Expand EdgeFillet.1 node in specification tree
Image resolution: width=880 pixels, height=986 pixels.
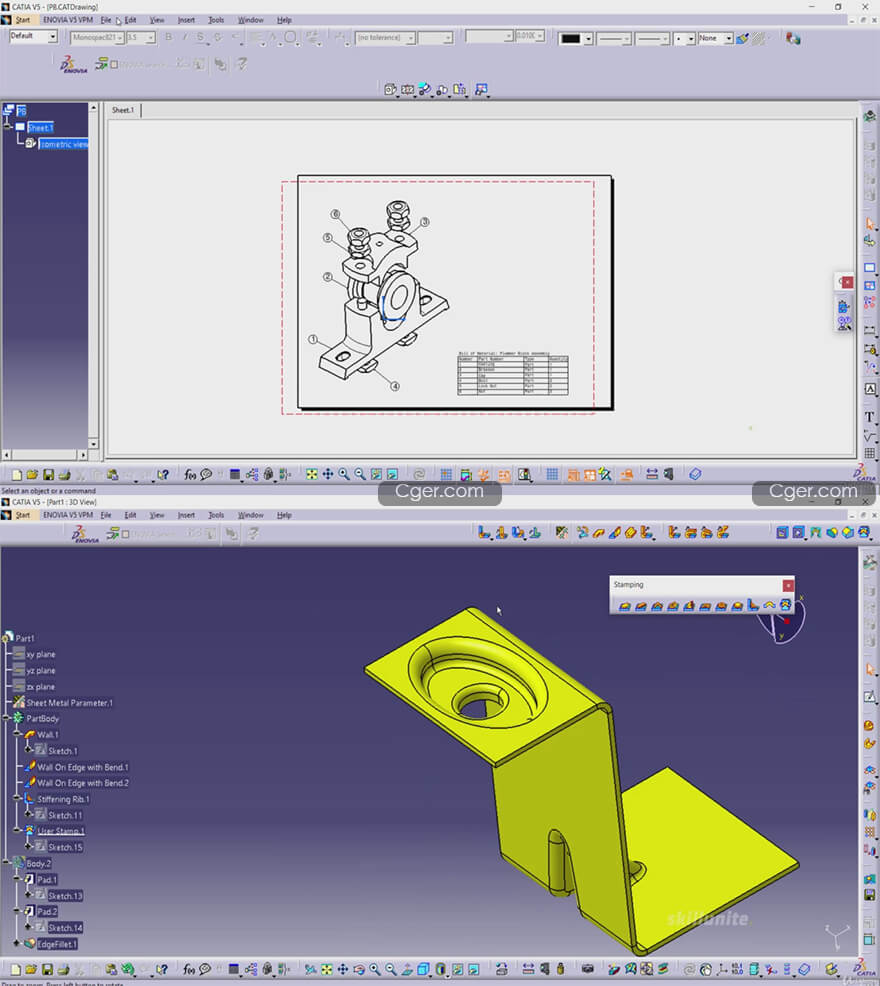tap(16, 944)
